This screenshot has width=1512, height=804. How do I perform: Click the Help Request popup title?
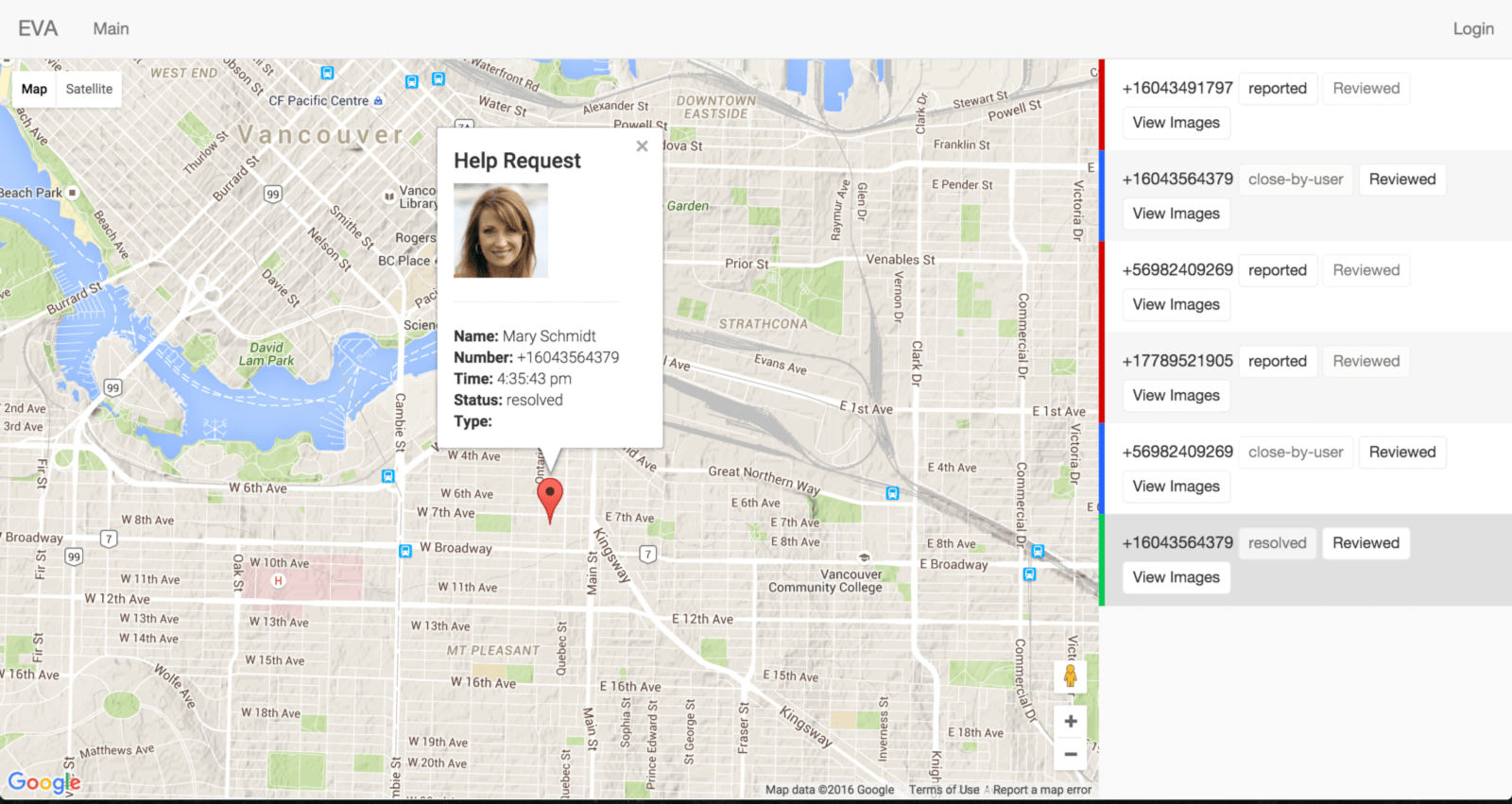click(517, 161)
